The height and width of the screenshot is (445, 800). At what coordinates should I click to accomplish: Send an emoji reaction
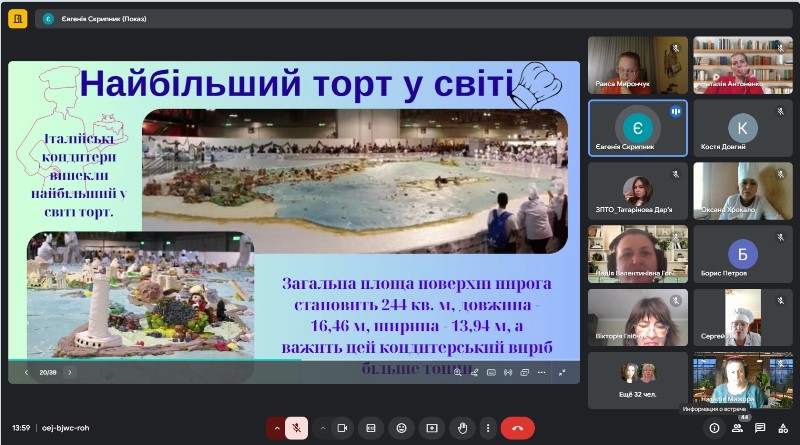pyautogui.click(x=402, y=428)
